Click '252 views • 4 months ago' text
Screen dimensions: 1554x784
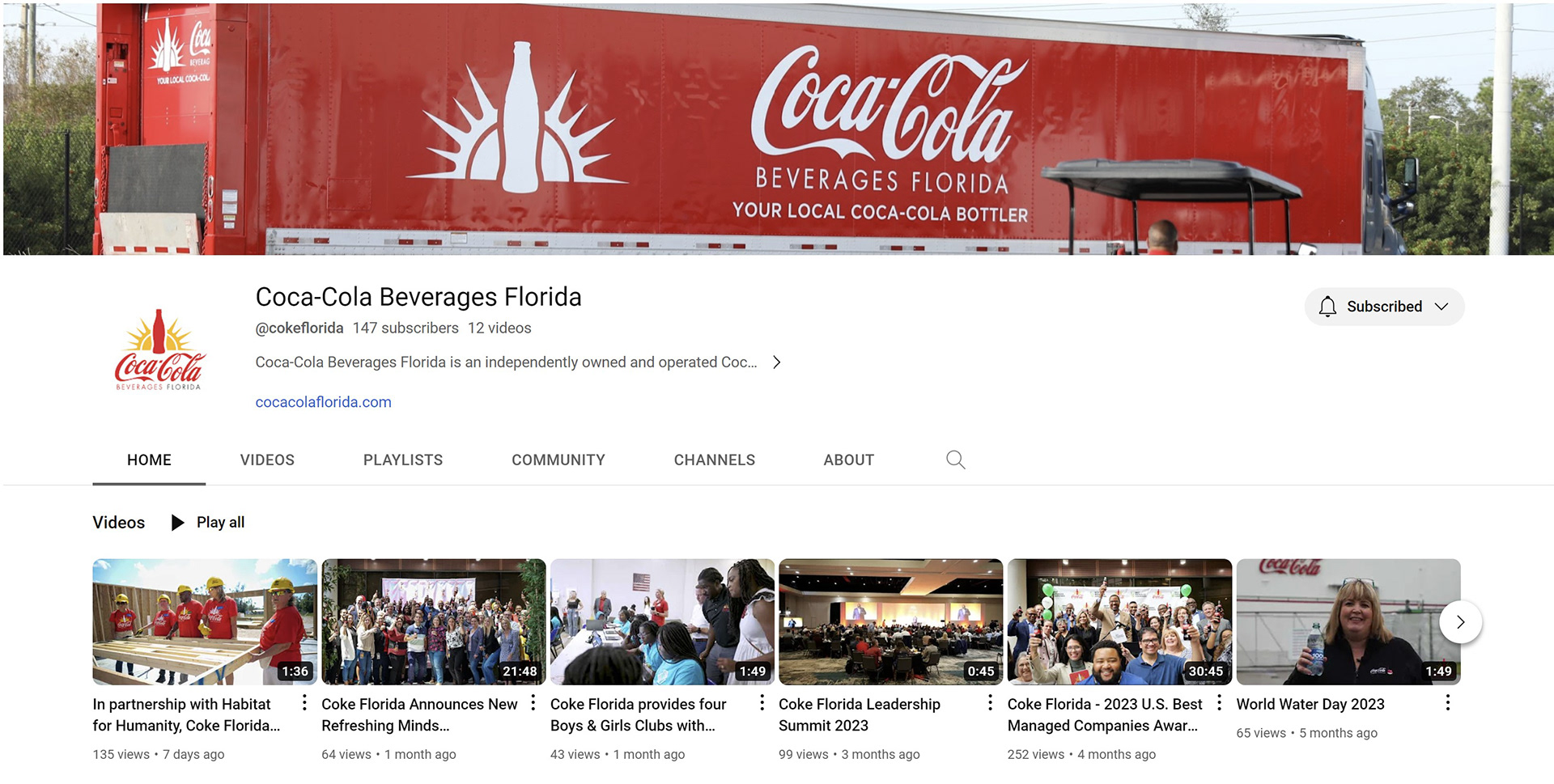(1081, 754)
